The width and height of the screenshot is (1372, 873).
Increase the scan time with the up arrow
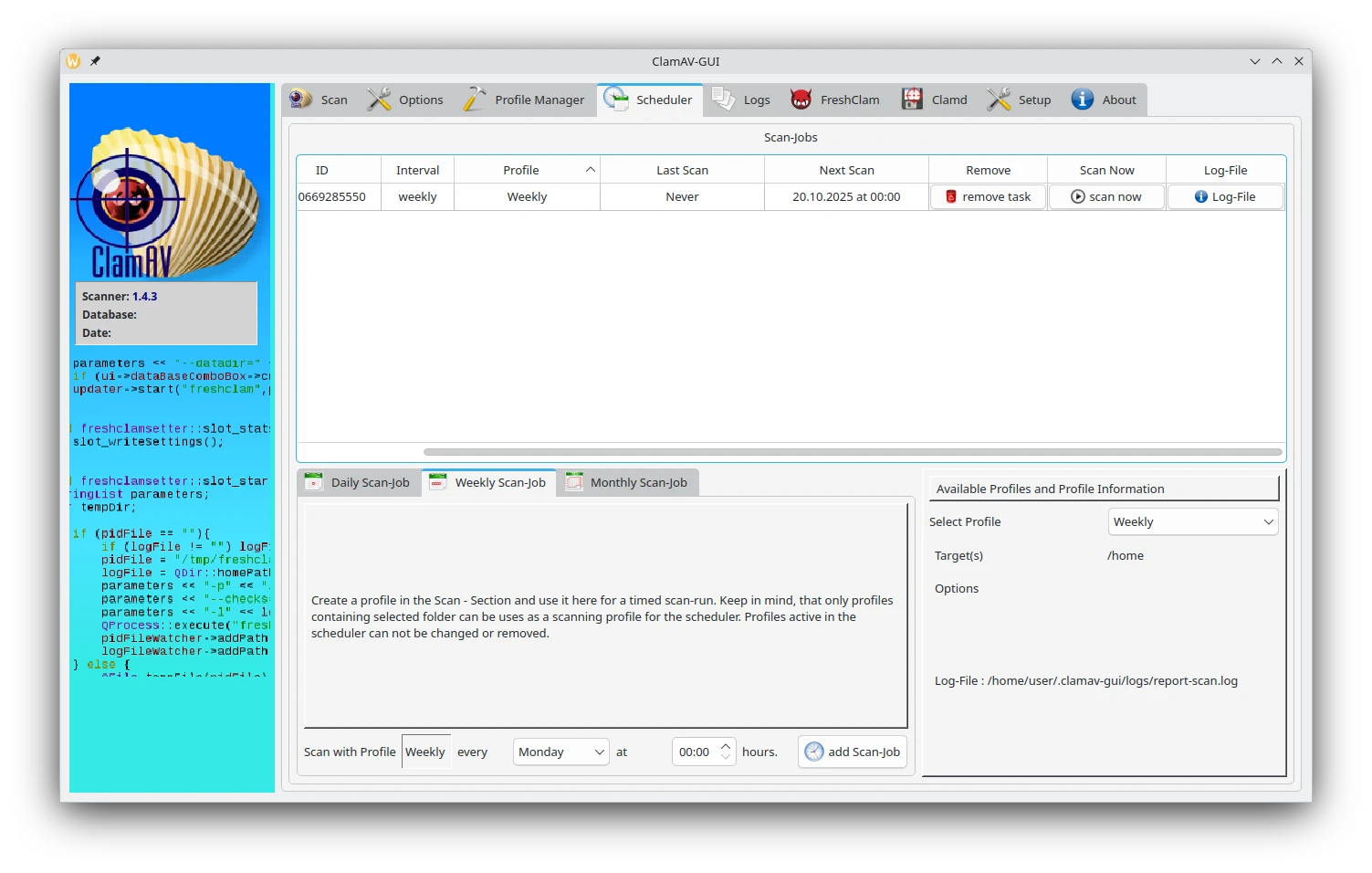click(x=726, y=746)
